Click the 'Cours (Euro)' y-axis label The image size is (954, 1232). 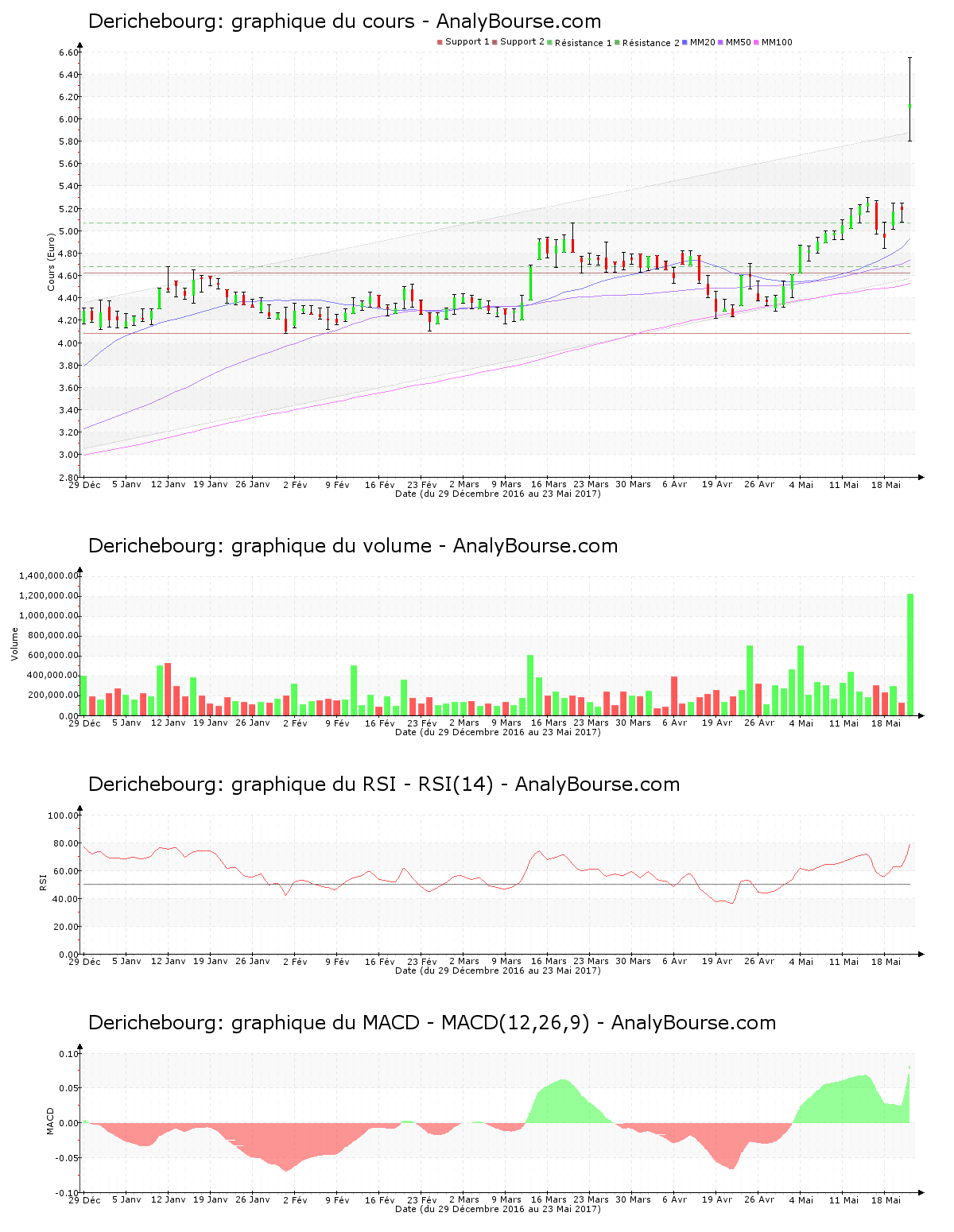tap(52, 262)
